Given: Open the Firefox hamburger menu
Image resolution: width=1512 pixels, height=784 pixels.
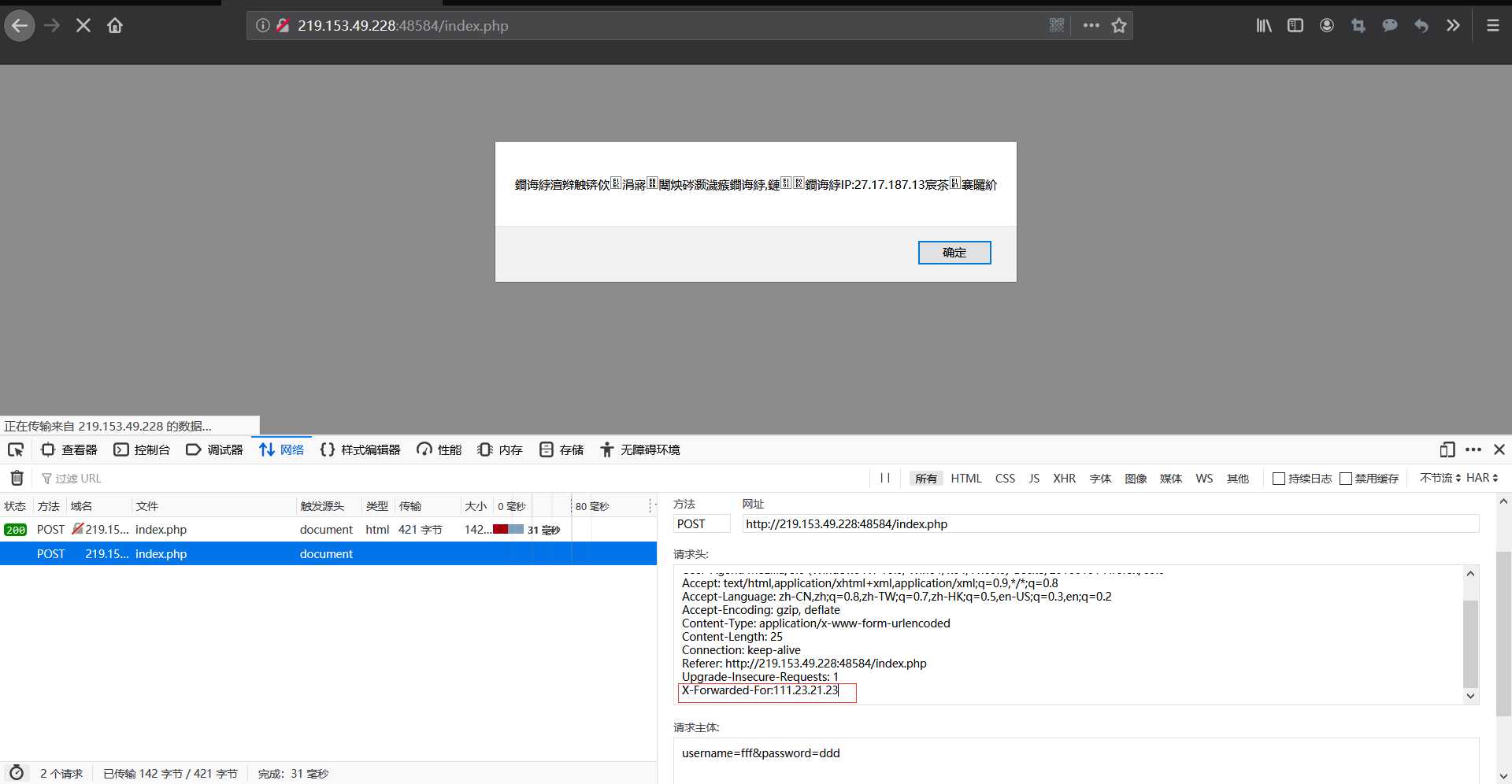Looking at the screenshot, I should coord(1492,26).
